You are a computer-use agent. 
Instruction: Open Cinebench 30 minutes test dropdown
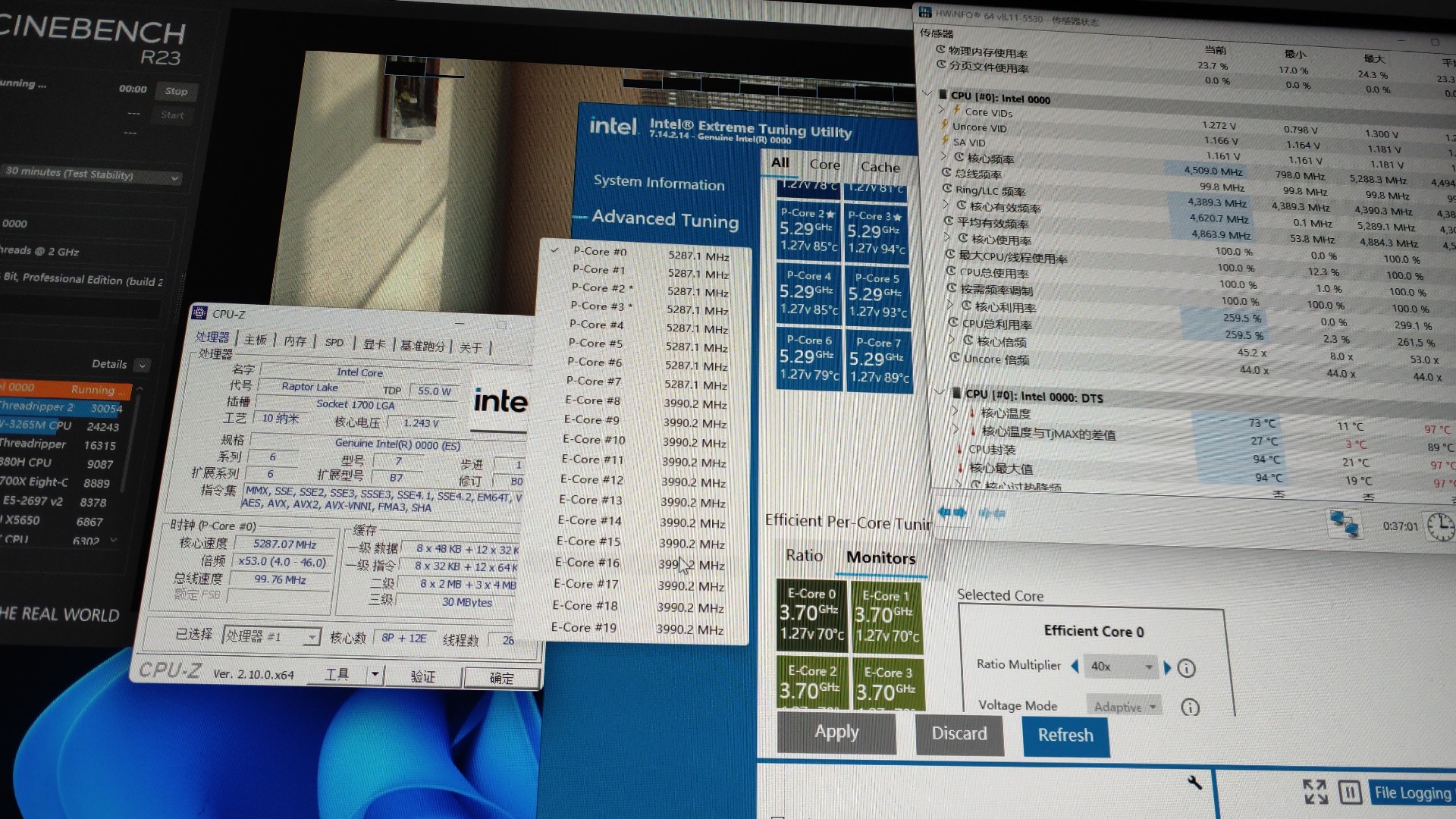click(x=91, y=174)
